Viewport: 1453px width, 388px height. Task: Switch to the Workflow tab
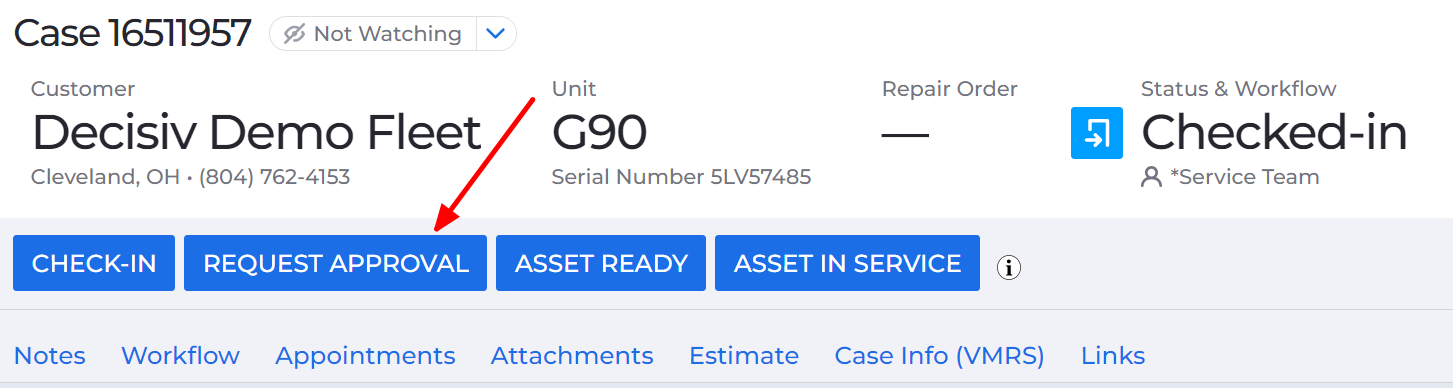180,355
